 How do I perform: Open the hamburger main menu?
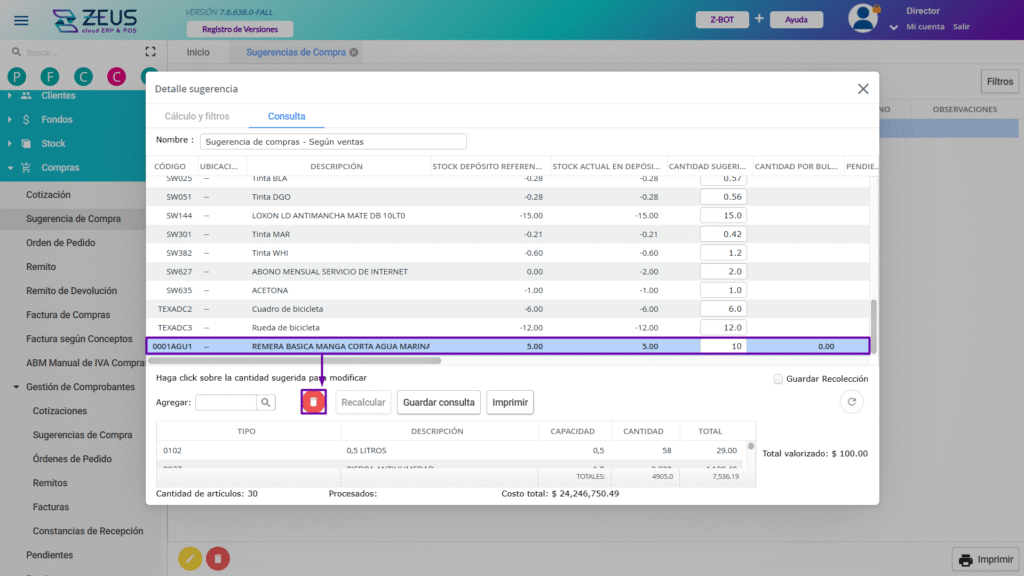21,20
